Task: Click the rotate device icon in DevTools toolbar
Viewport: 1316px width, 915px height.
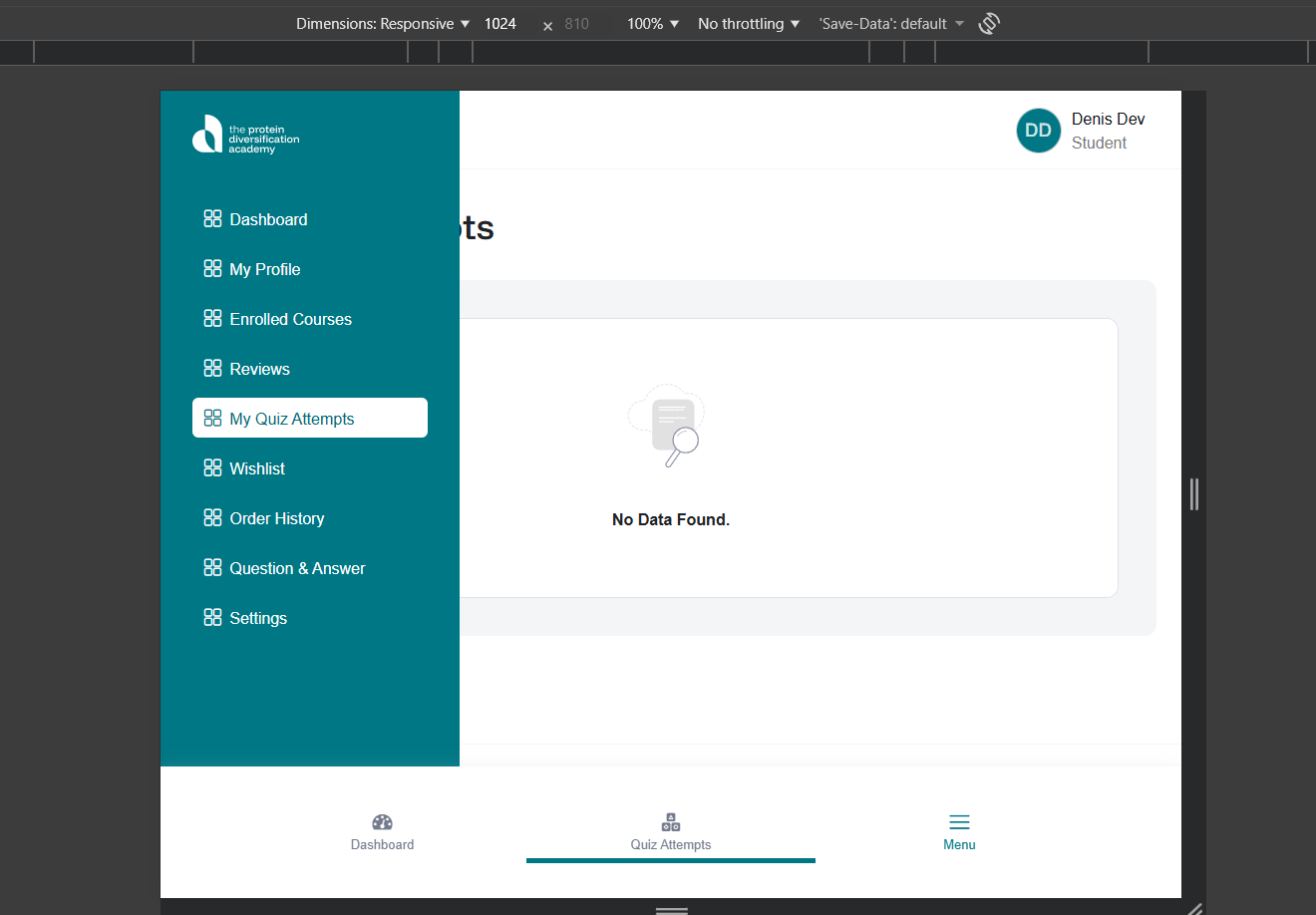Action: click(x=989, y=23)
